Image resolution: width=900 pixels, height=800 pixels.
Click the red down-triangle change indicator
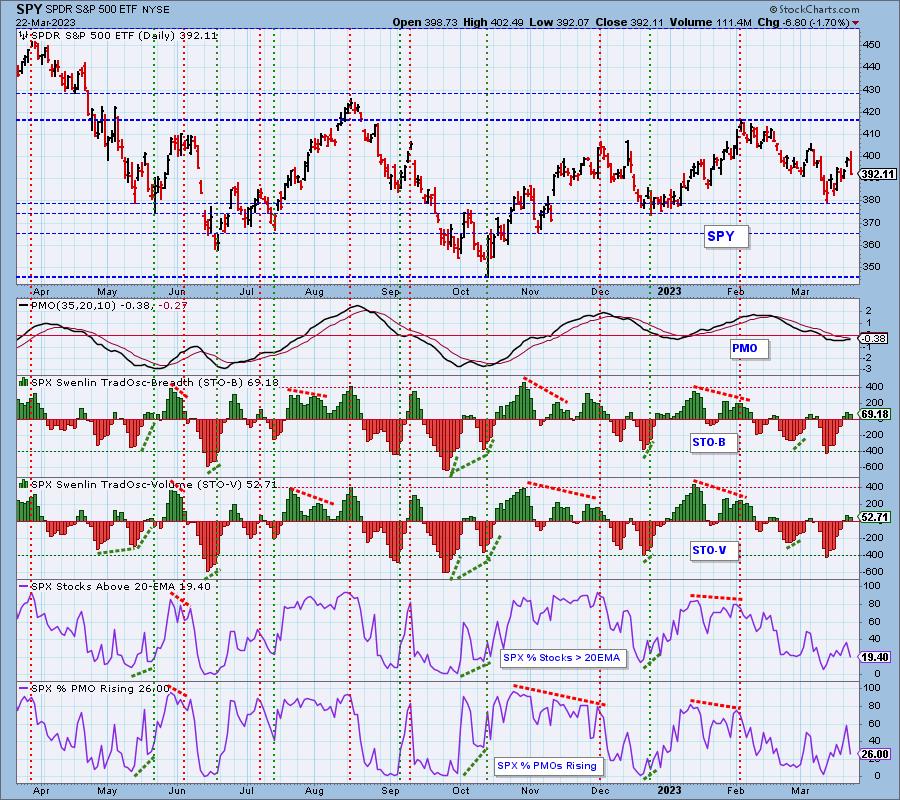pos(856,23)
